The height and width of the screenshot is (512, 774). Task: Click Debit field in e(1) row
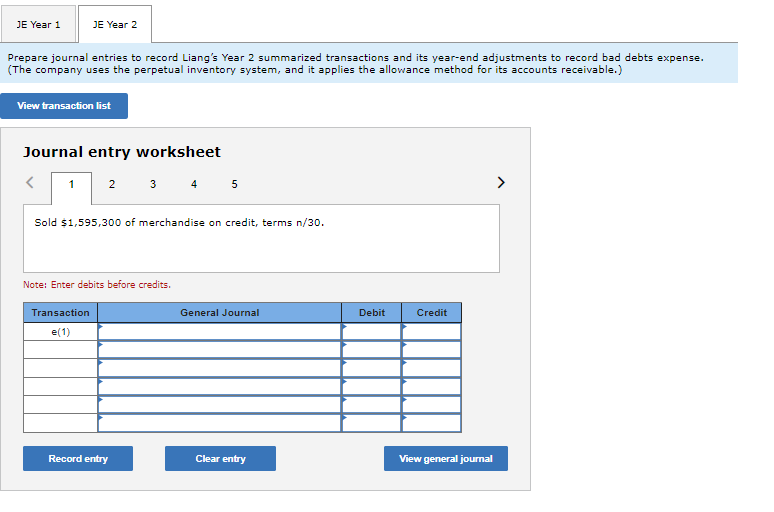372,332
